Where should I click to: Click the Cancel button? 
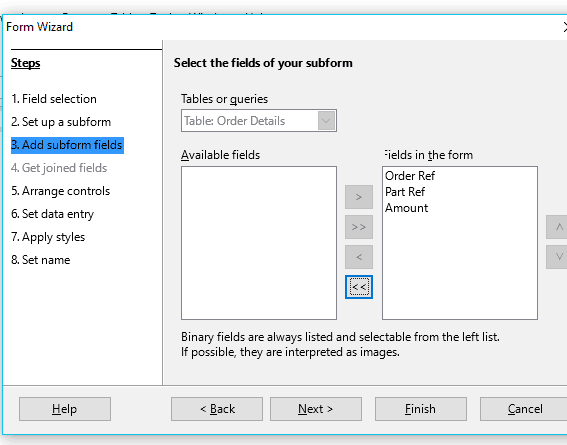(525, 409)
